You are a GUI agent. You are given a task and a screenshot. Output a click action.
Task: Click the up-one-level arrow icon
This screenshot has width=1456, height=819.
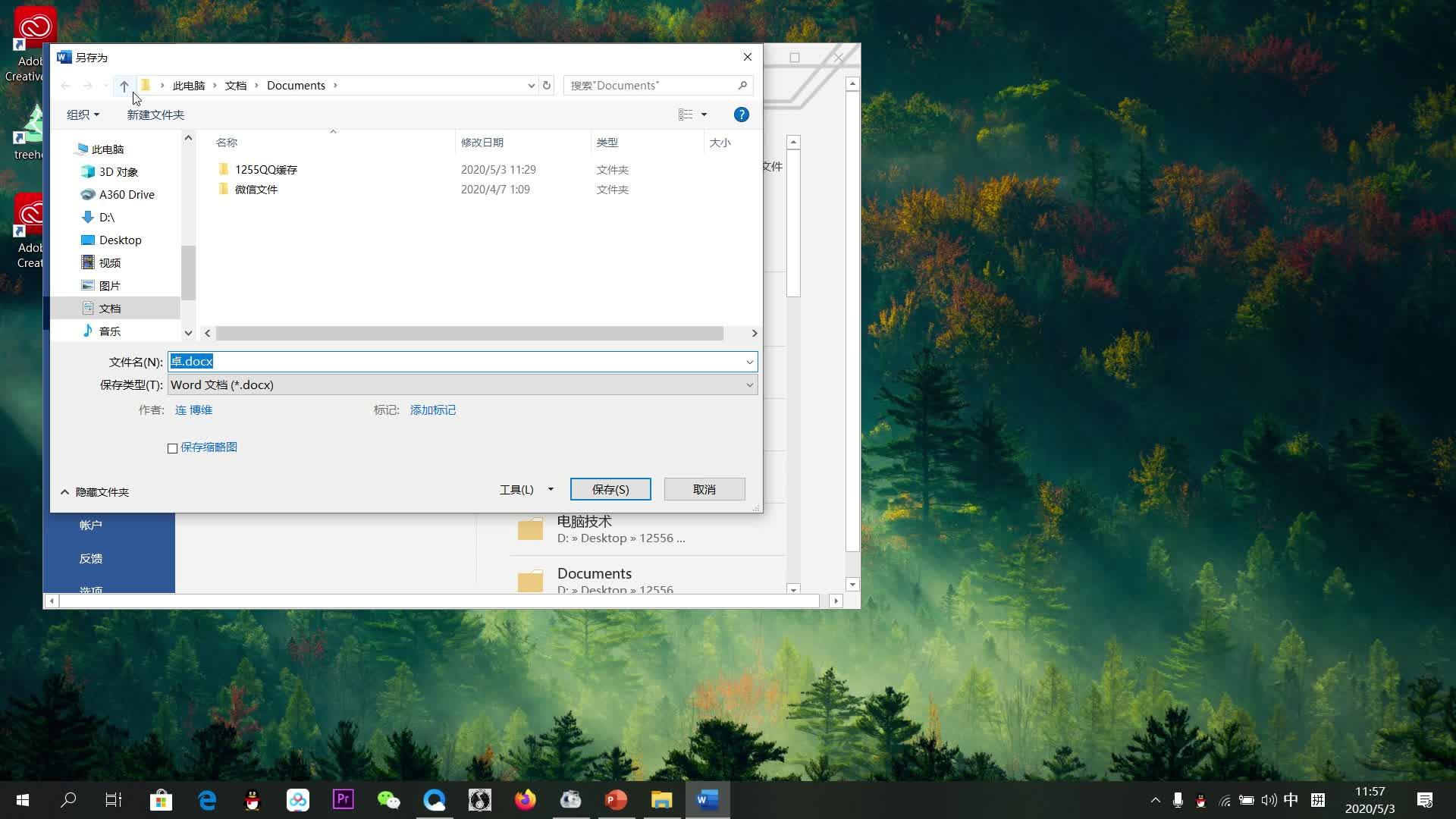[x=124, y=86]
